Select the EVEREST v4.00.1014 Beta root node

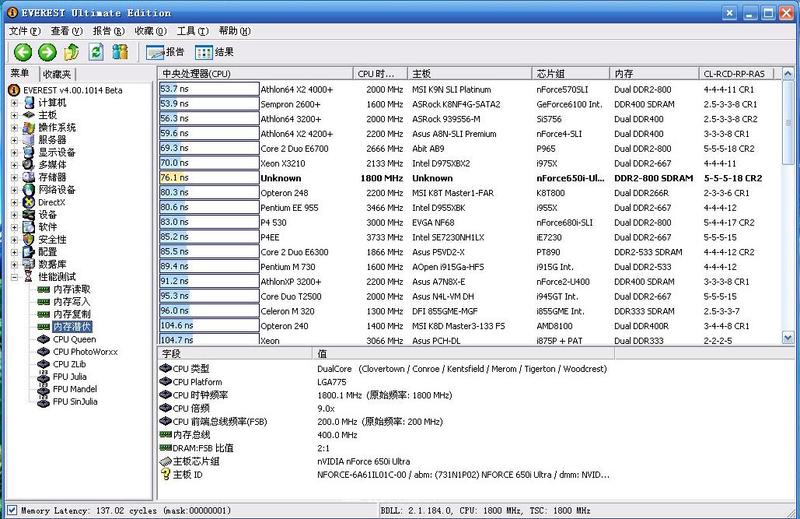point(72,90)
